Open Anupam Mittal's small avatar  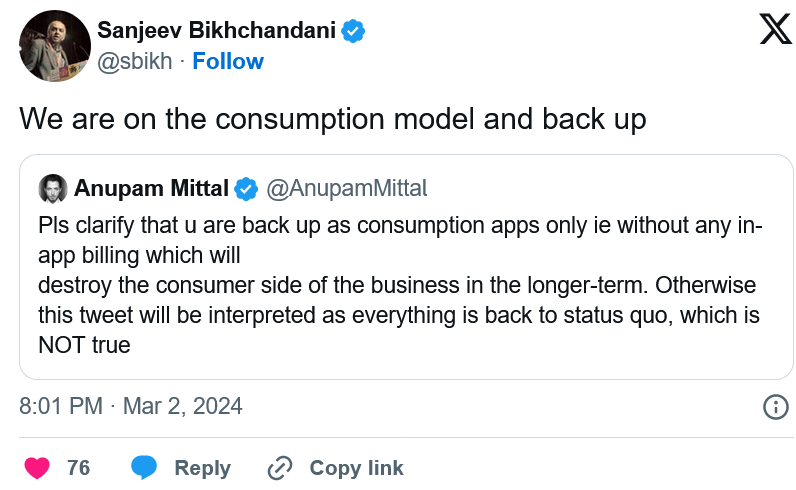(53, 188)
